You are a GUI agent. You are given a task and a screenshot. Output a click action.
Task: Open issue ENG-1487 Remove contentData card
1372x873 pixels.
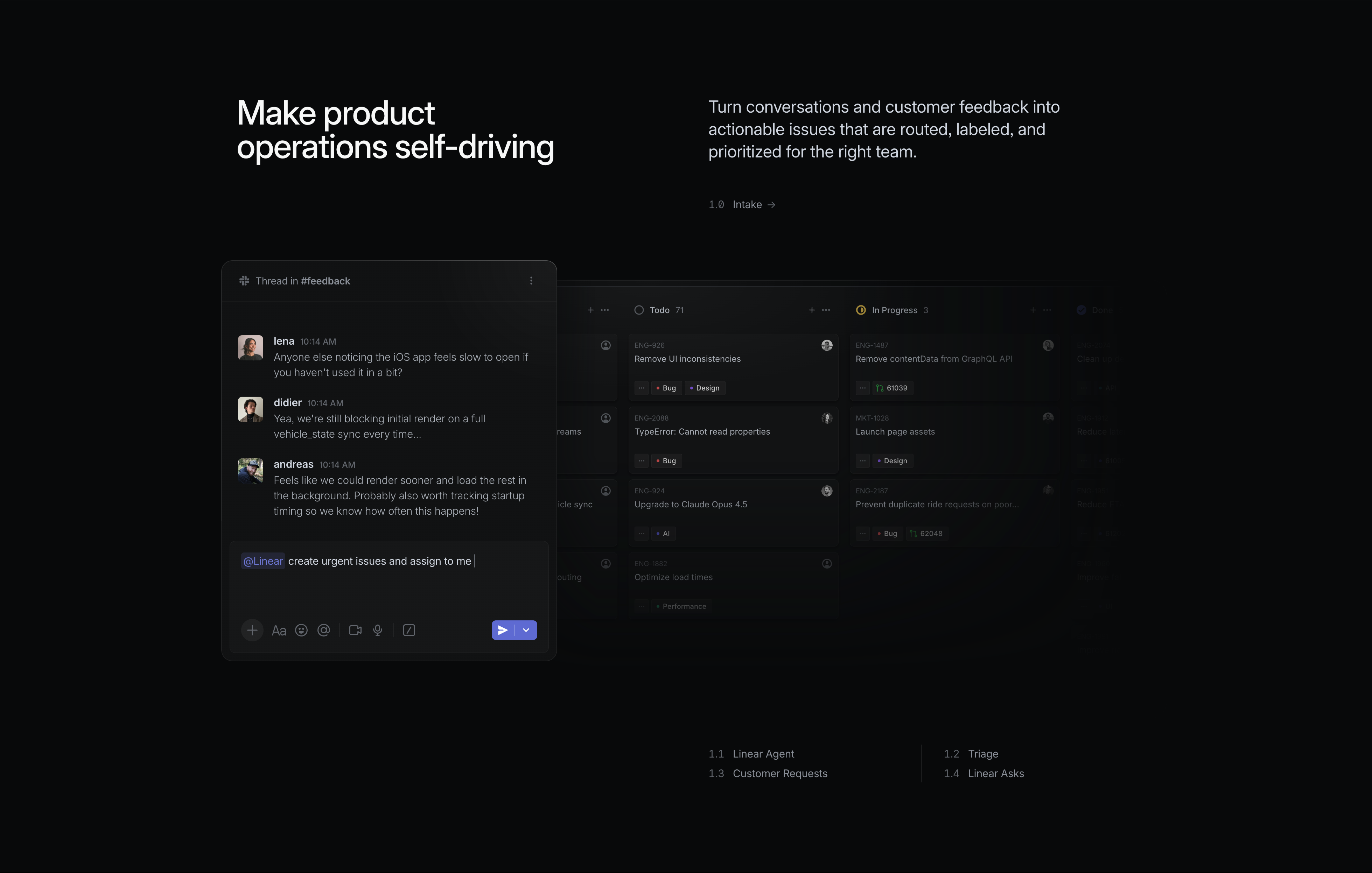954,367
